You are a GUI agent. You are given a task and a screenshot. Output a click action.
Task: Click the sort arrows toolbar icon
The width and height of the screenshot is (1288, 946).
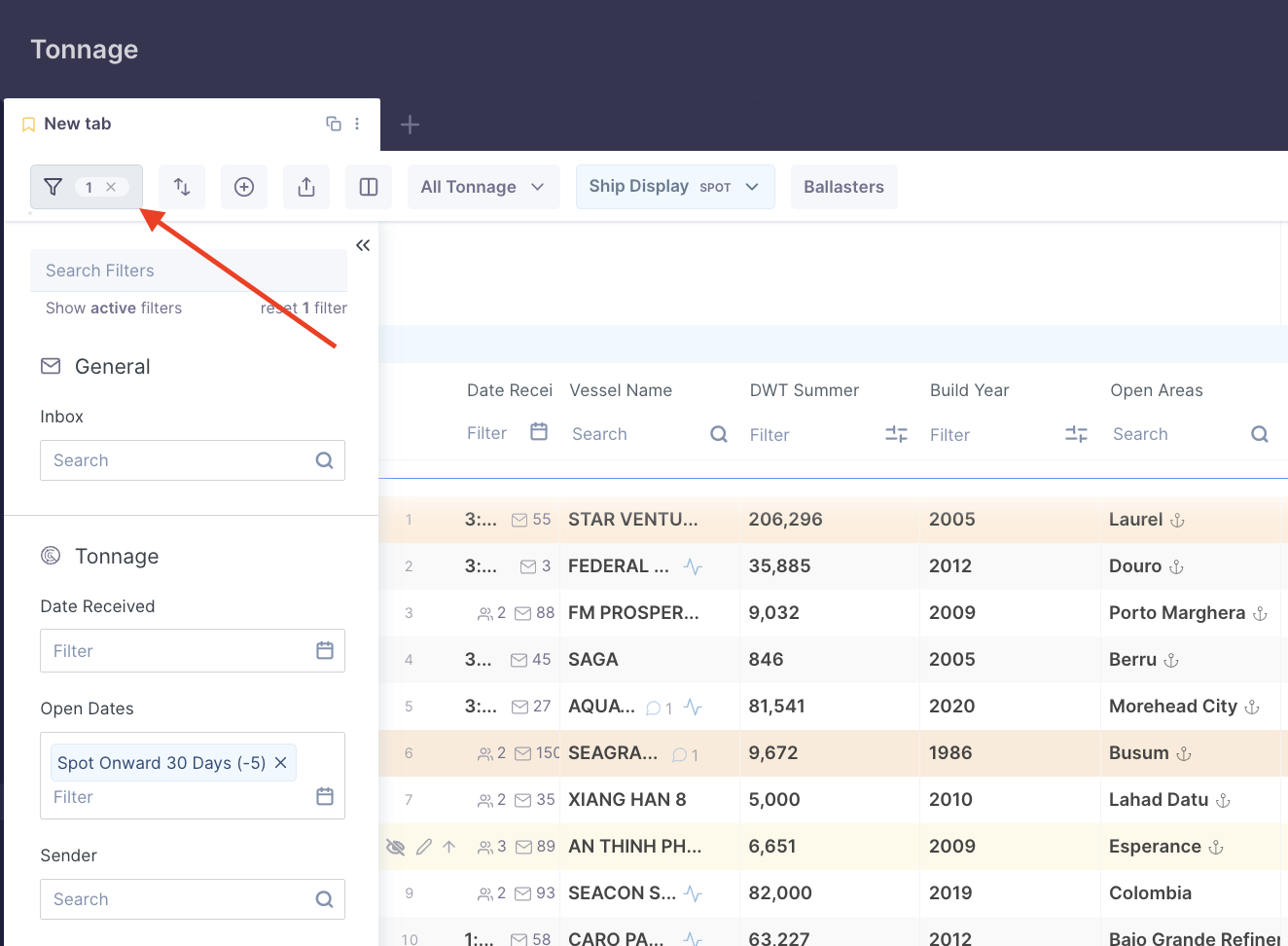[x=182, y=187]
